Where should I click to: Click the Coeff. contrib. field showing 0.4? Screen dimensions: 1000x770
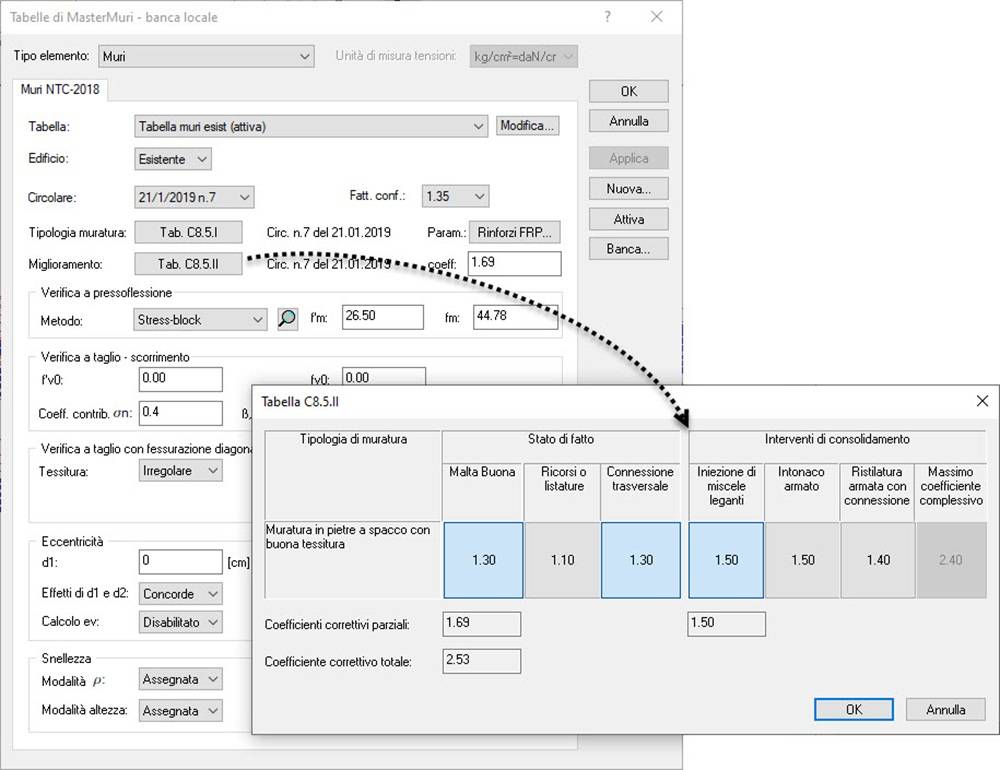pos(180,413)
